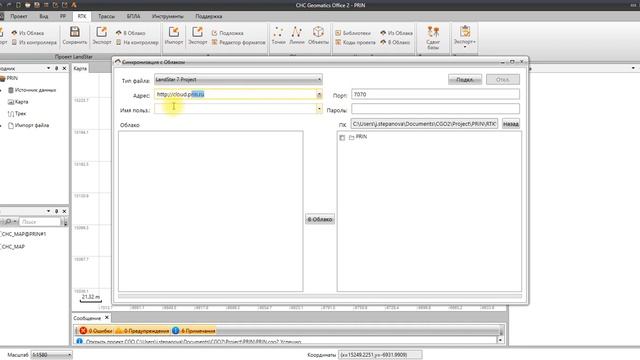Select the Трек item in the project tree

[x=17, y=113]
